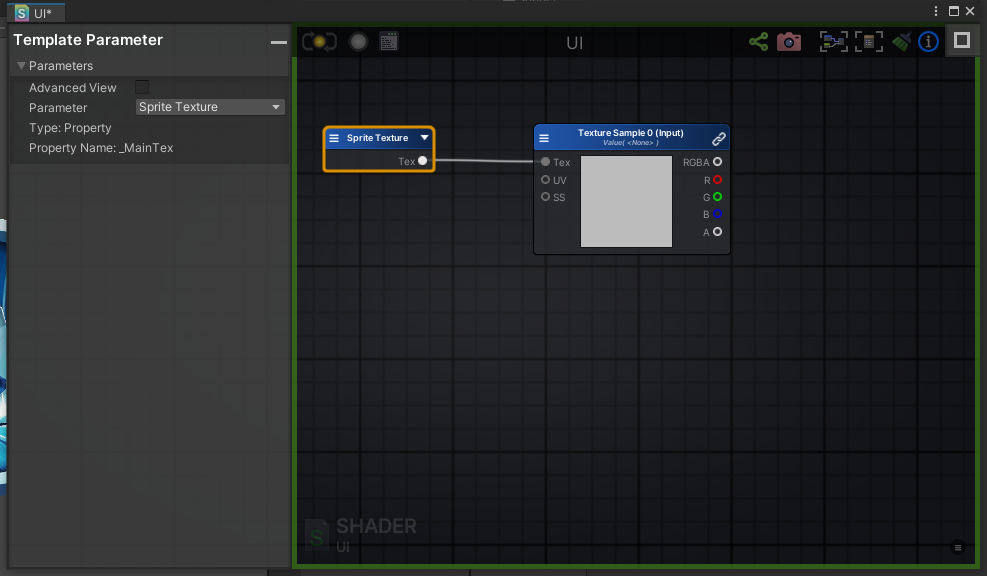Click the A alpha output port
Screen dimensions: 987x576
(x=717, y=232)
